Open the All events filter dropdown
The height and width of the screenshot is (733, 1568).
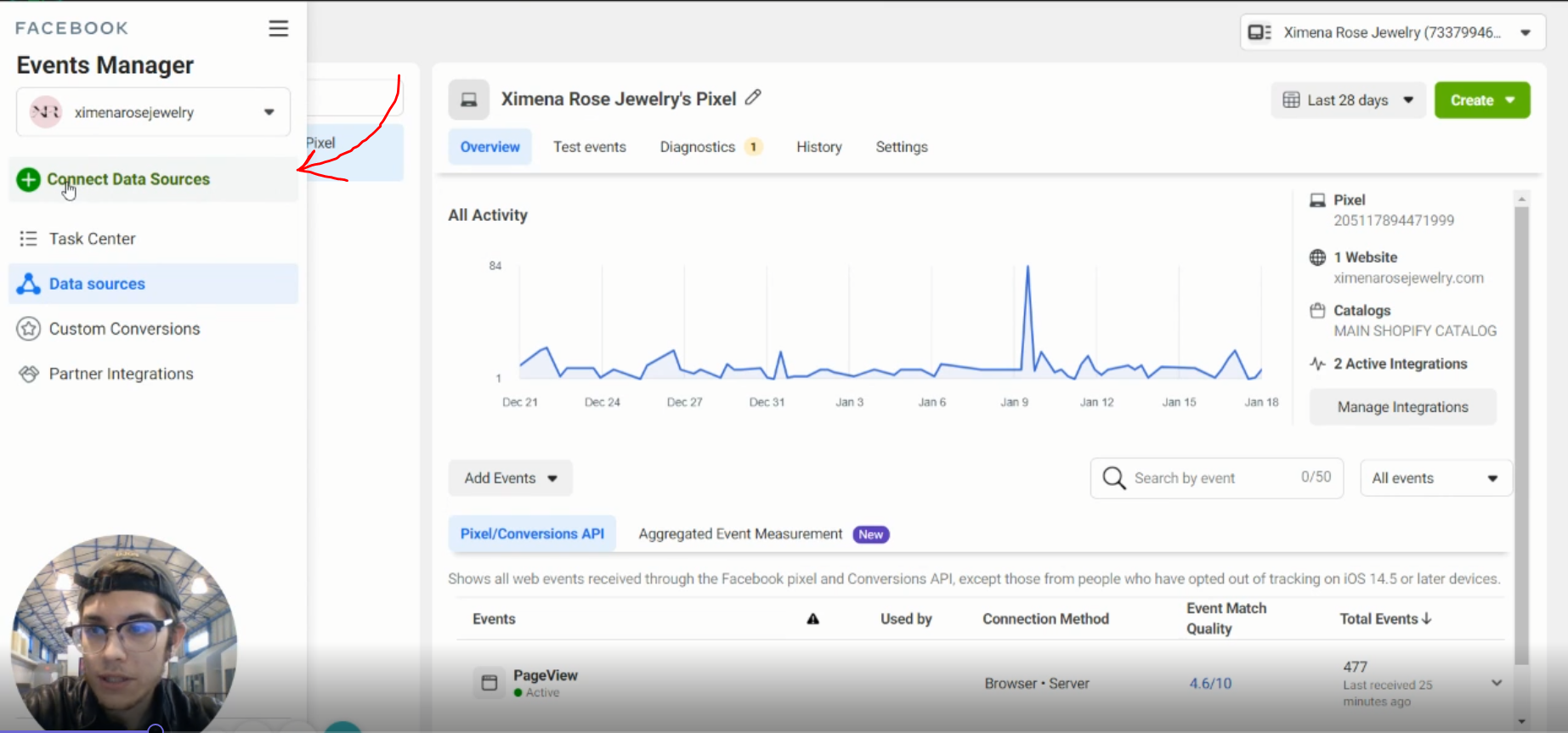(1435, 478)
